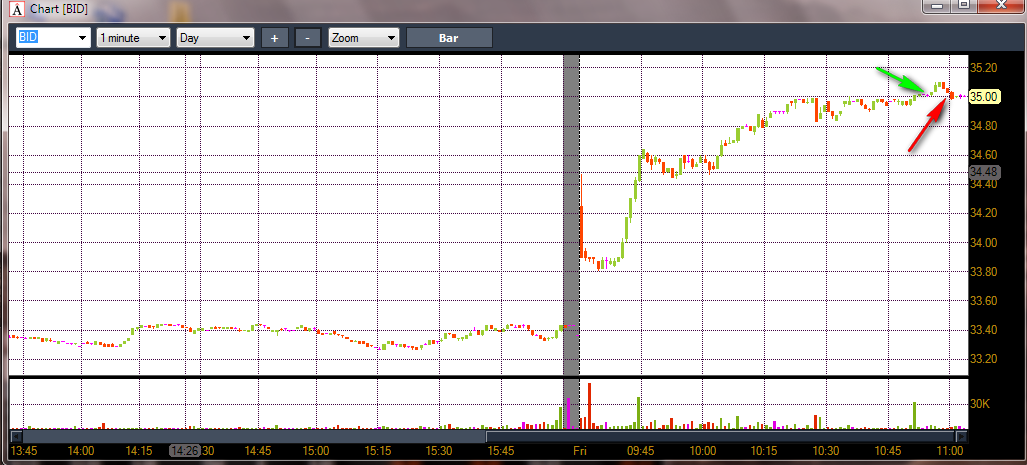Click the 34.00 price axis label
This screenshot has height=465, width=1027.
984,242
